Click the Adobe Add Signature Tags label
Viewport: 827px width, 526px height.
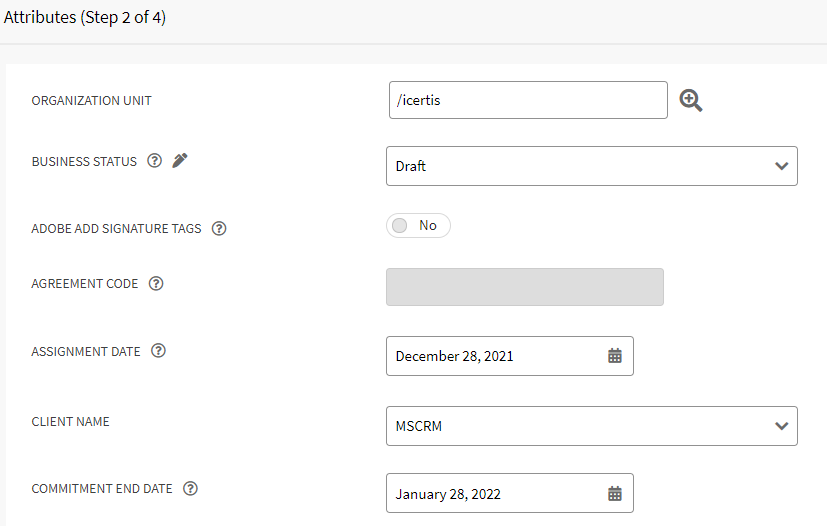pyautogui.click(x=116, y=229)
